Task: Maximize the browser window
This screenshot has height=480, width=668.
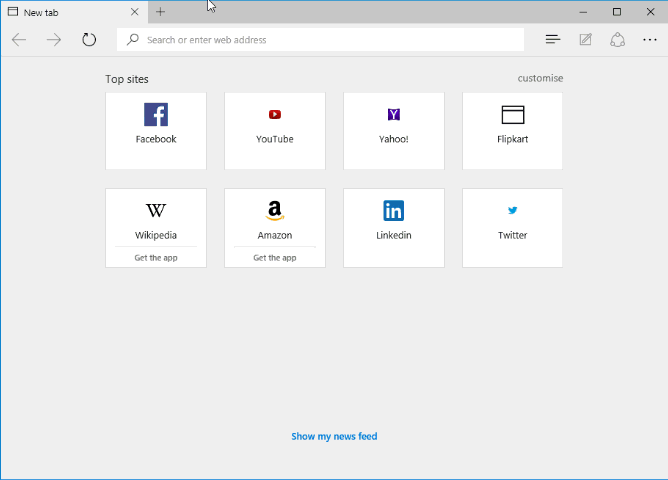Action: [616, 12]
